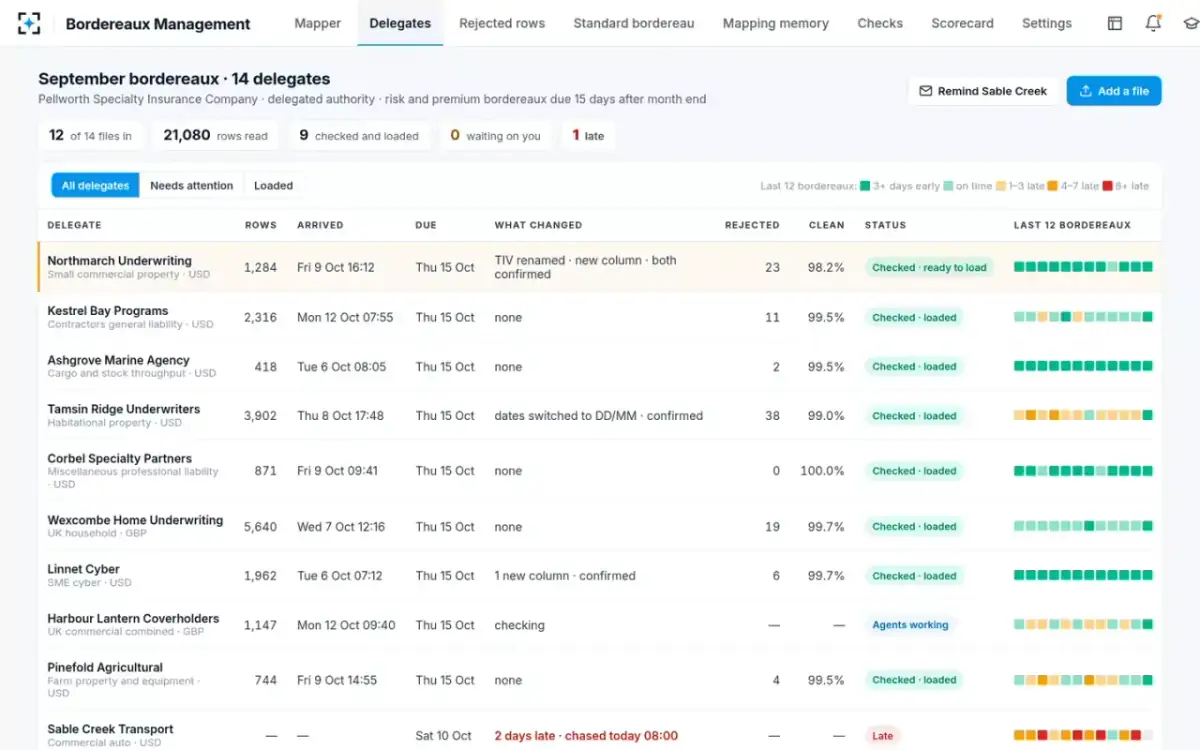The height and width of the screenshot is (750, 1200).
Task: Open the notifications bell
Action: (1153, 23)
